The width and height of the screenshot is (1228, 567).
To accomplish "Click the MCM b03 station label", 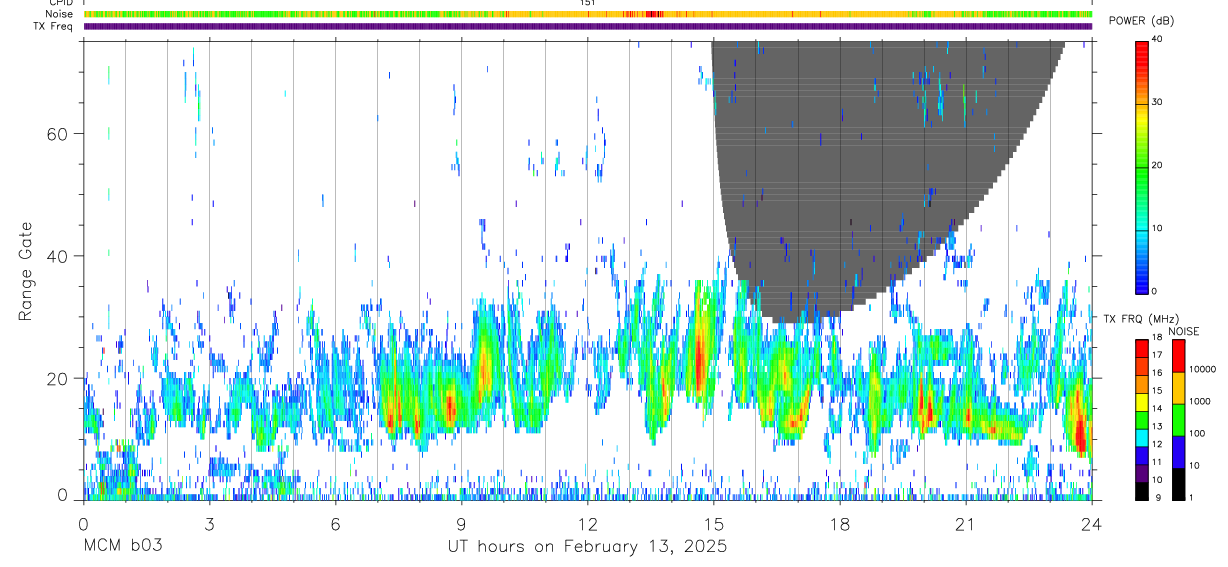I will point(122,547).
